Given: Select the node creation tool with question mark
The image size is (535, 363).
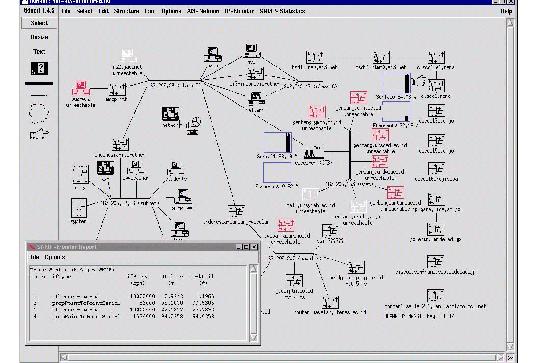Looking at the screenshot, I should click(40, 68).
